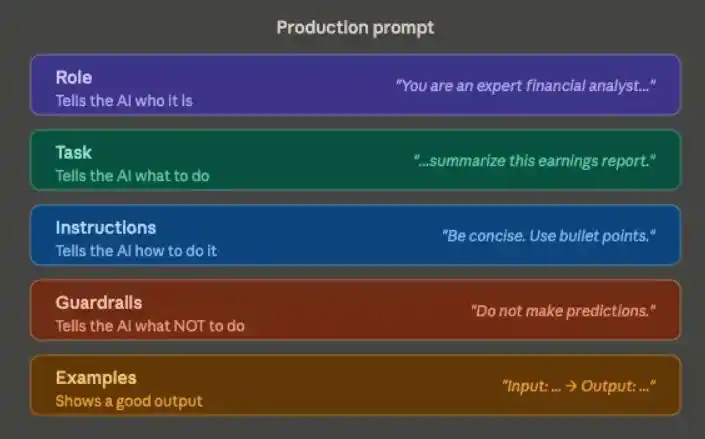Select the green Task card
Screen dimensions: 705x439
pos(355,160)
